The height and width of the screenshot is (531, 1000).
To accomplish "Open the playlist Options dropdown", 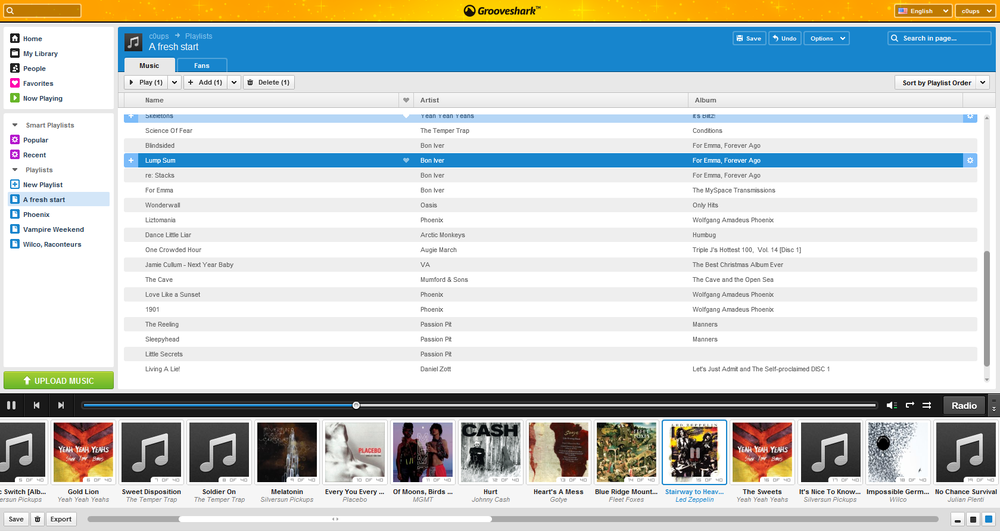I will [827, 38].
